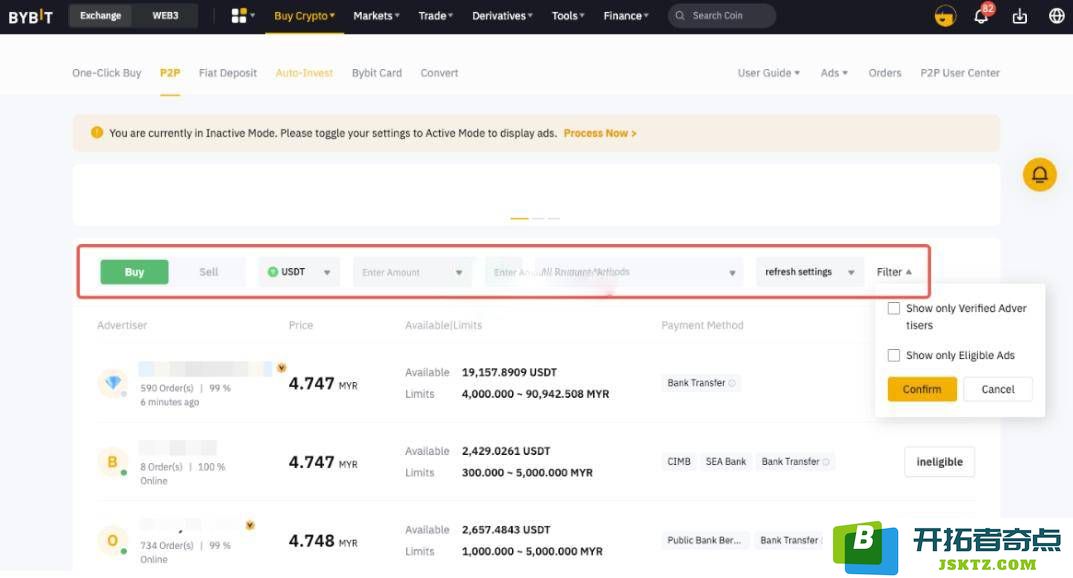Click the Process Now link
The image size is (1073, 578).
click(599, 133)
